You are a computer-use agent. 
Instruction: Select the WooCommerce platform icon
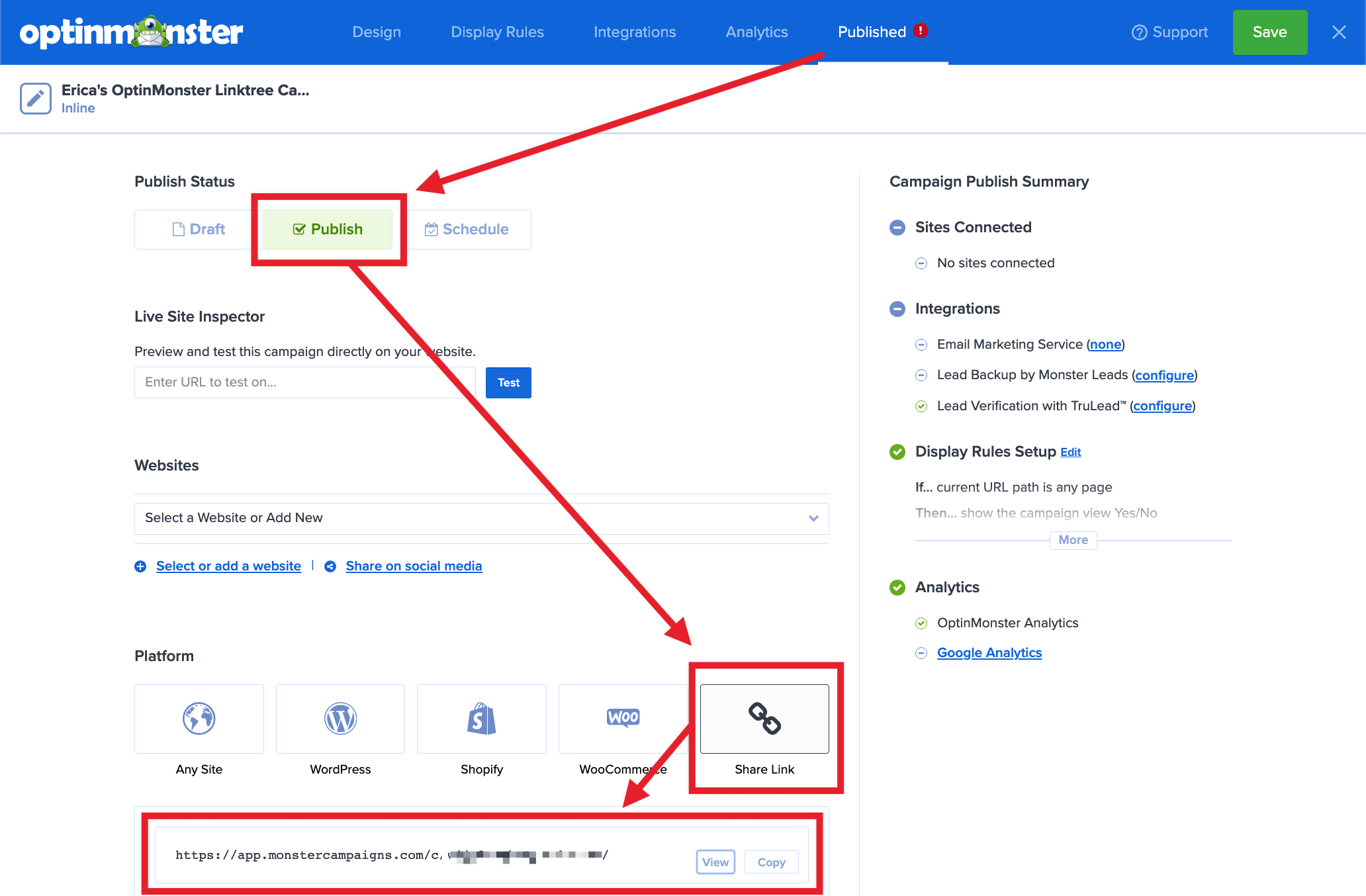point(622,719)
